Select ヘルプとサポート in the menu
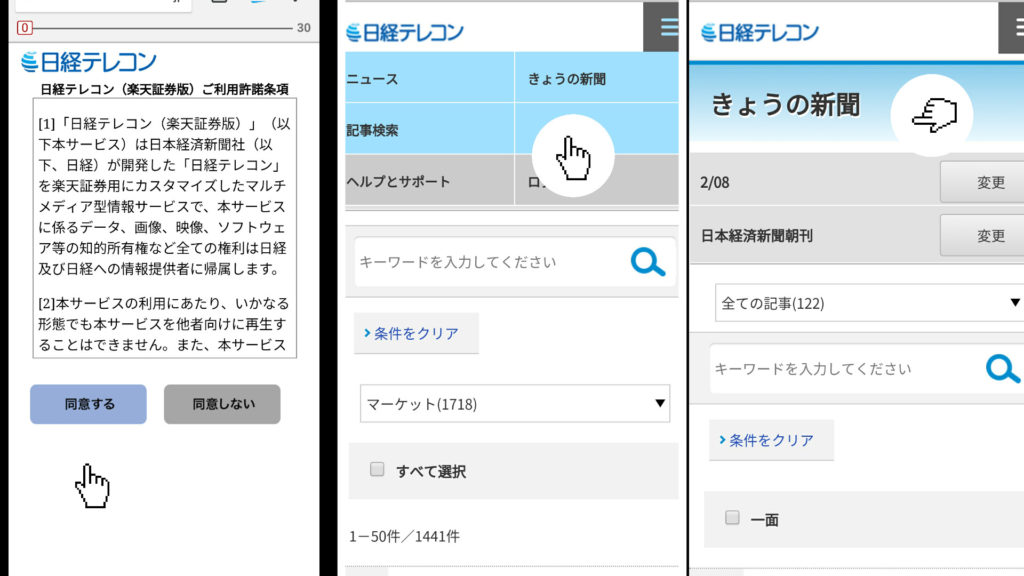The image size is (1024, 576). click(x=430, y=181)
